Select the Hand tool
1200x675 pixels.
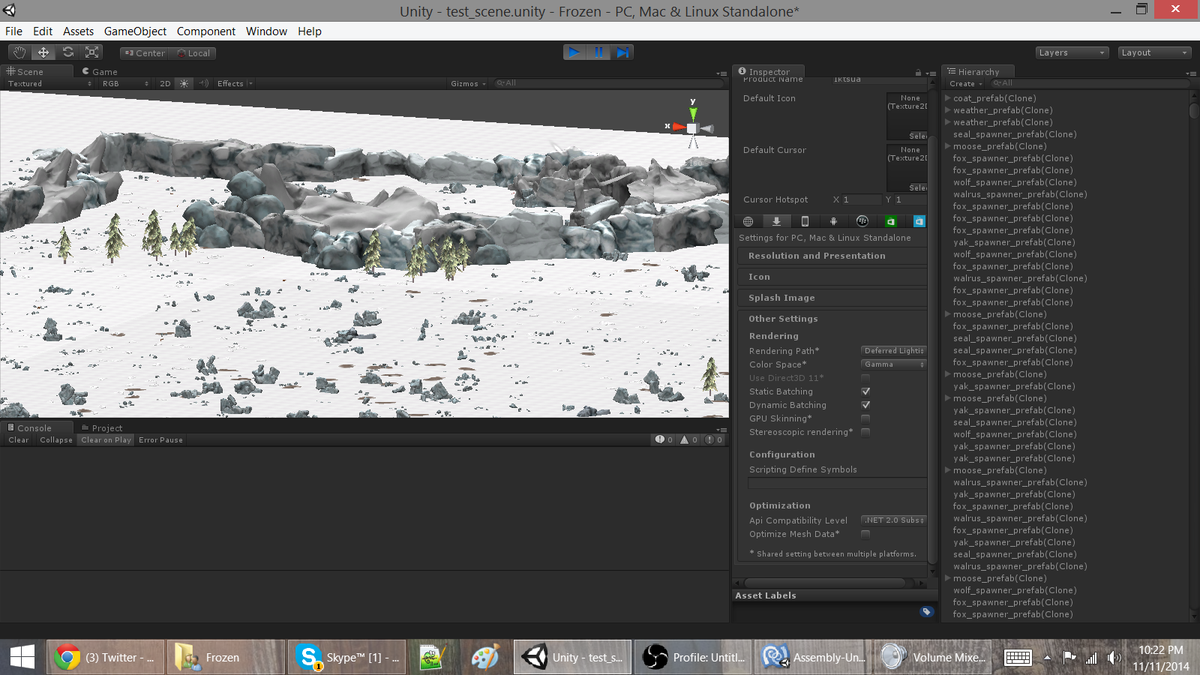click(x=19, y=52)
